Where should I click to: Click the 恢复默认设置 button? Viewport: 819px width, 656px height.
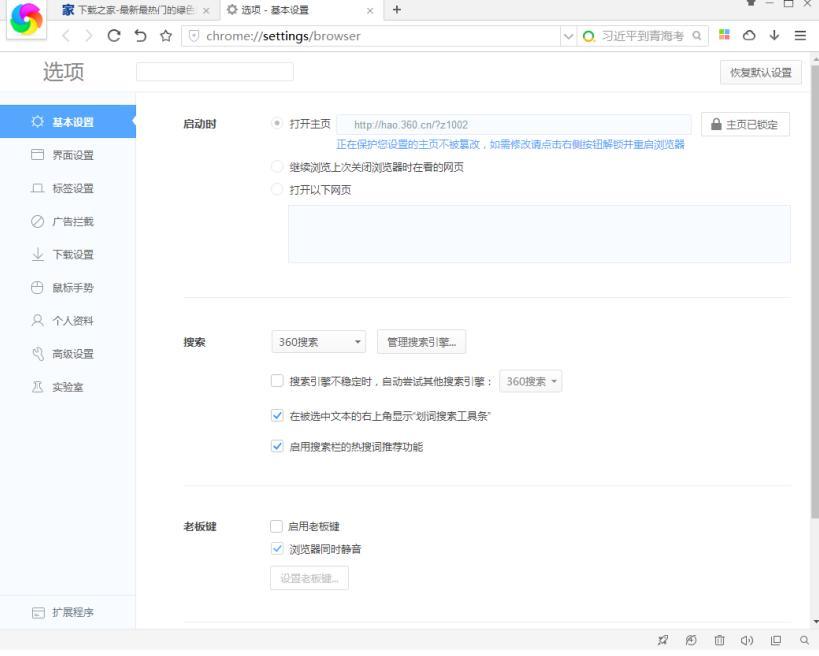pos(760,73)
